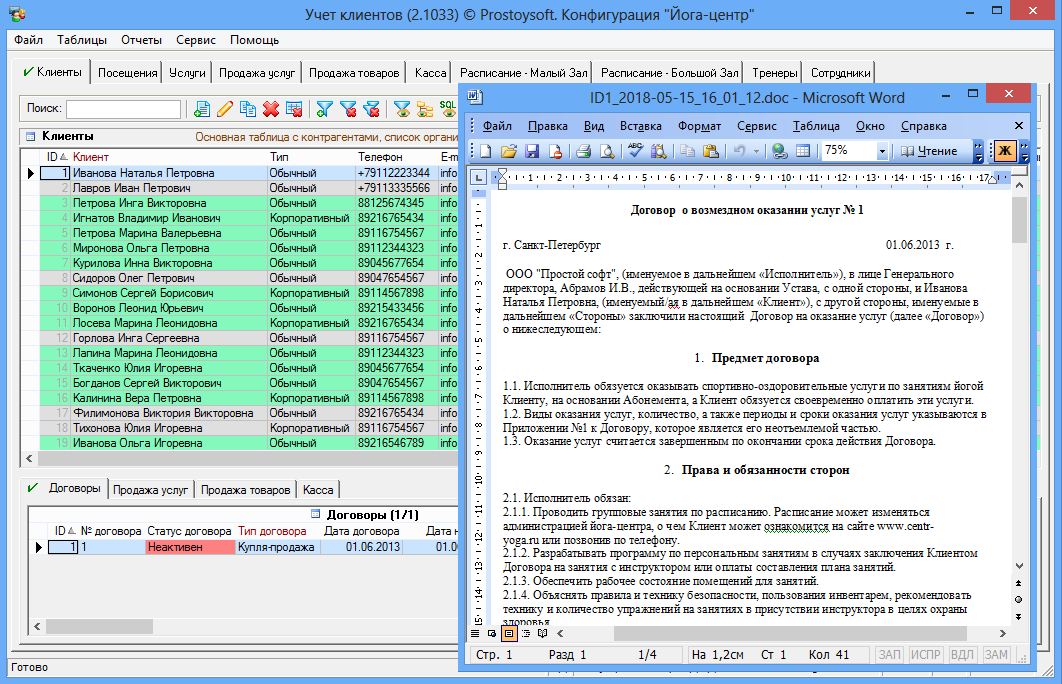Toggle the ИСПР track changes indicator
The width and height of the screenshot is (1062, 684).
pyautogui.click(x=925, y=655)
